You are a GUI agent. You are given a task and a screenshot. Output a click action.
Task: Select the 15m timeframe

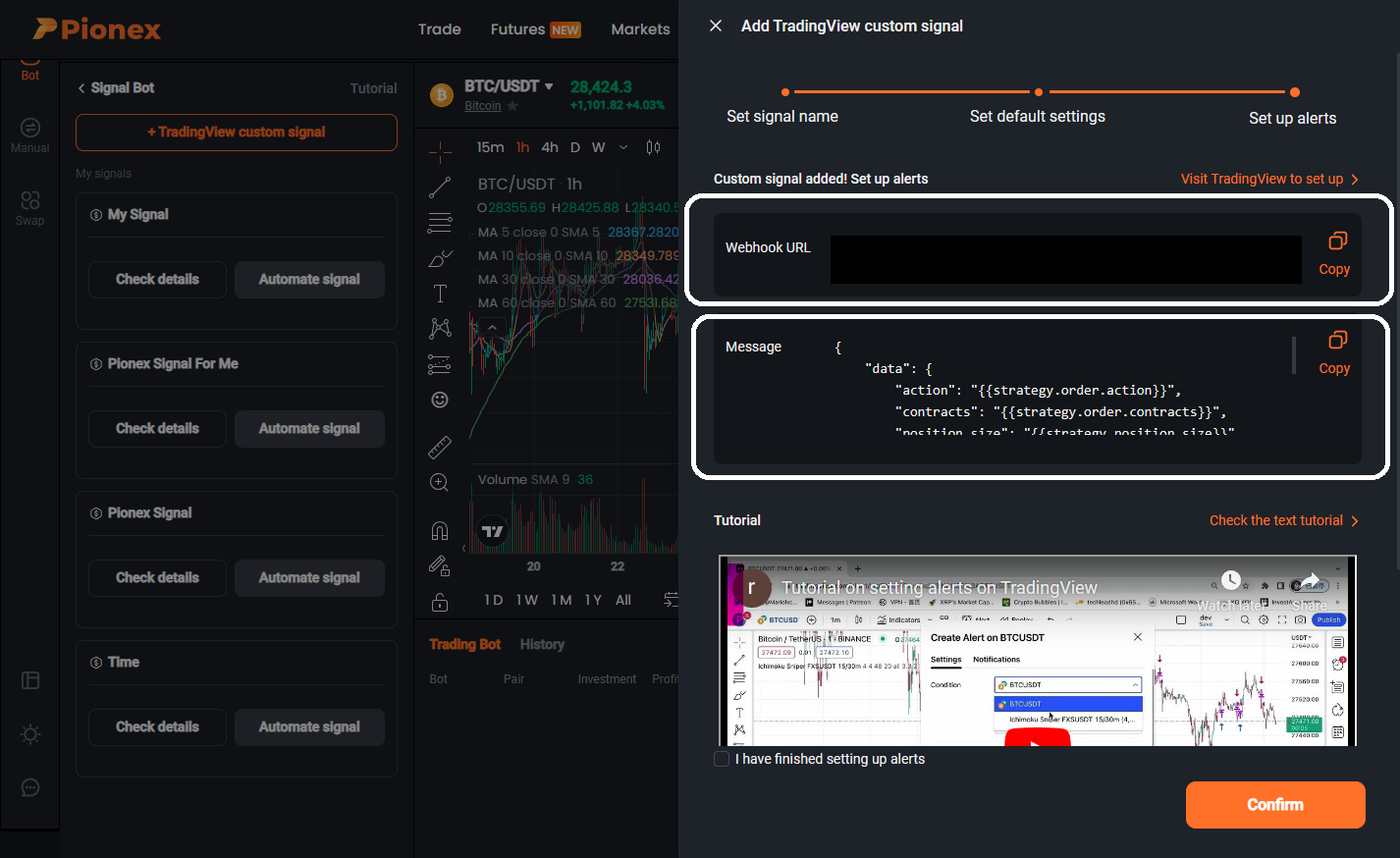click(490, 147)
